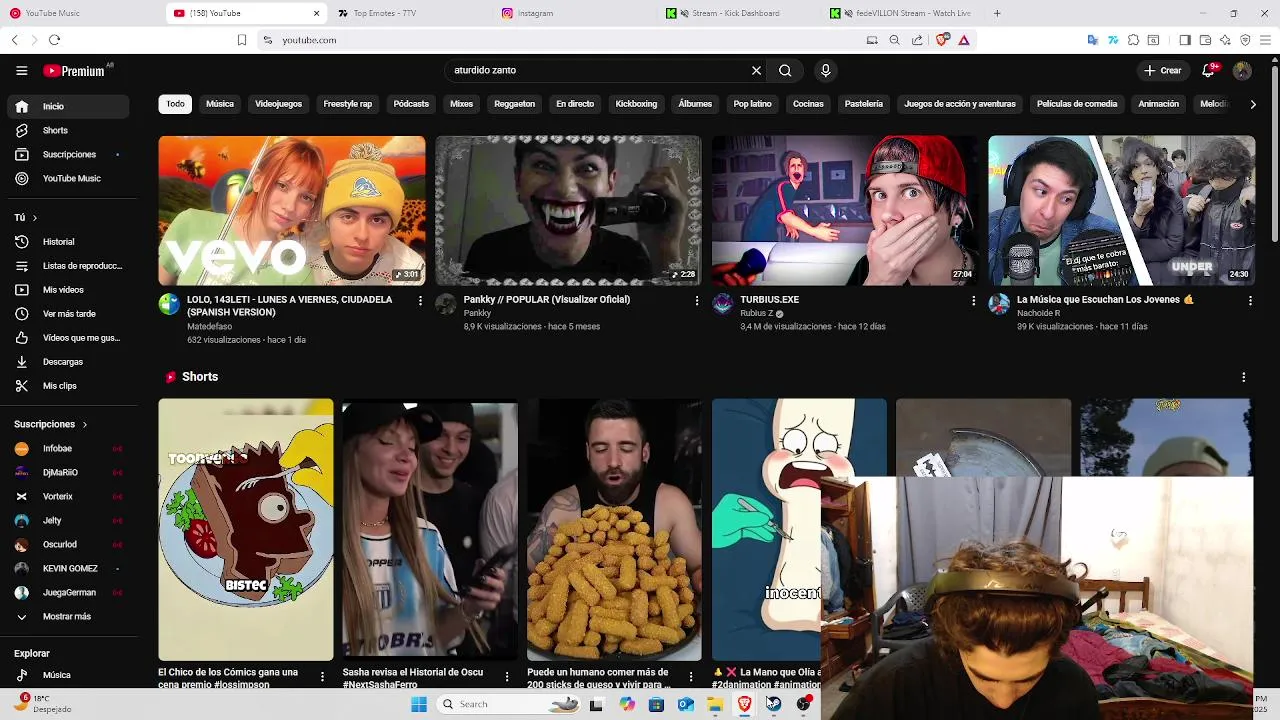The width and height of the screenshot is (1280, 720).
Task: Select the Películas de comedia chip
Action: (x=1077, y=104)
